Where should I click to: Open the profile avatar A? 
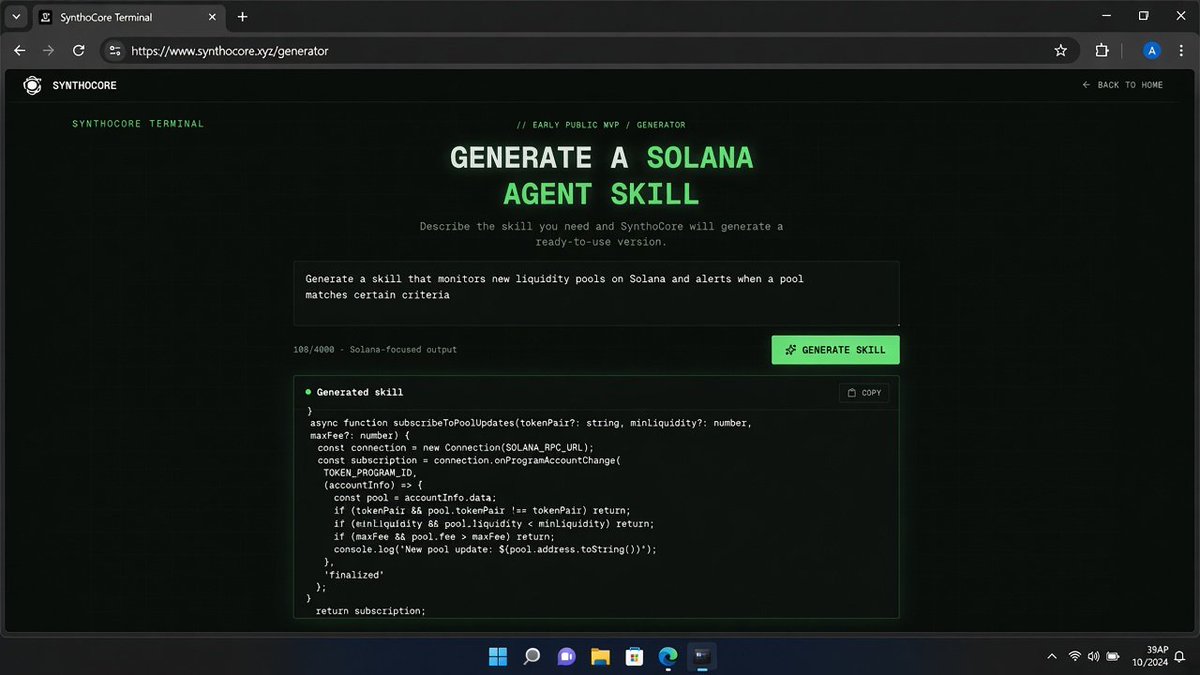tap(1151, 50)
